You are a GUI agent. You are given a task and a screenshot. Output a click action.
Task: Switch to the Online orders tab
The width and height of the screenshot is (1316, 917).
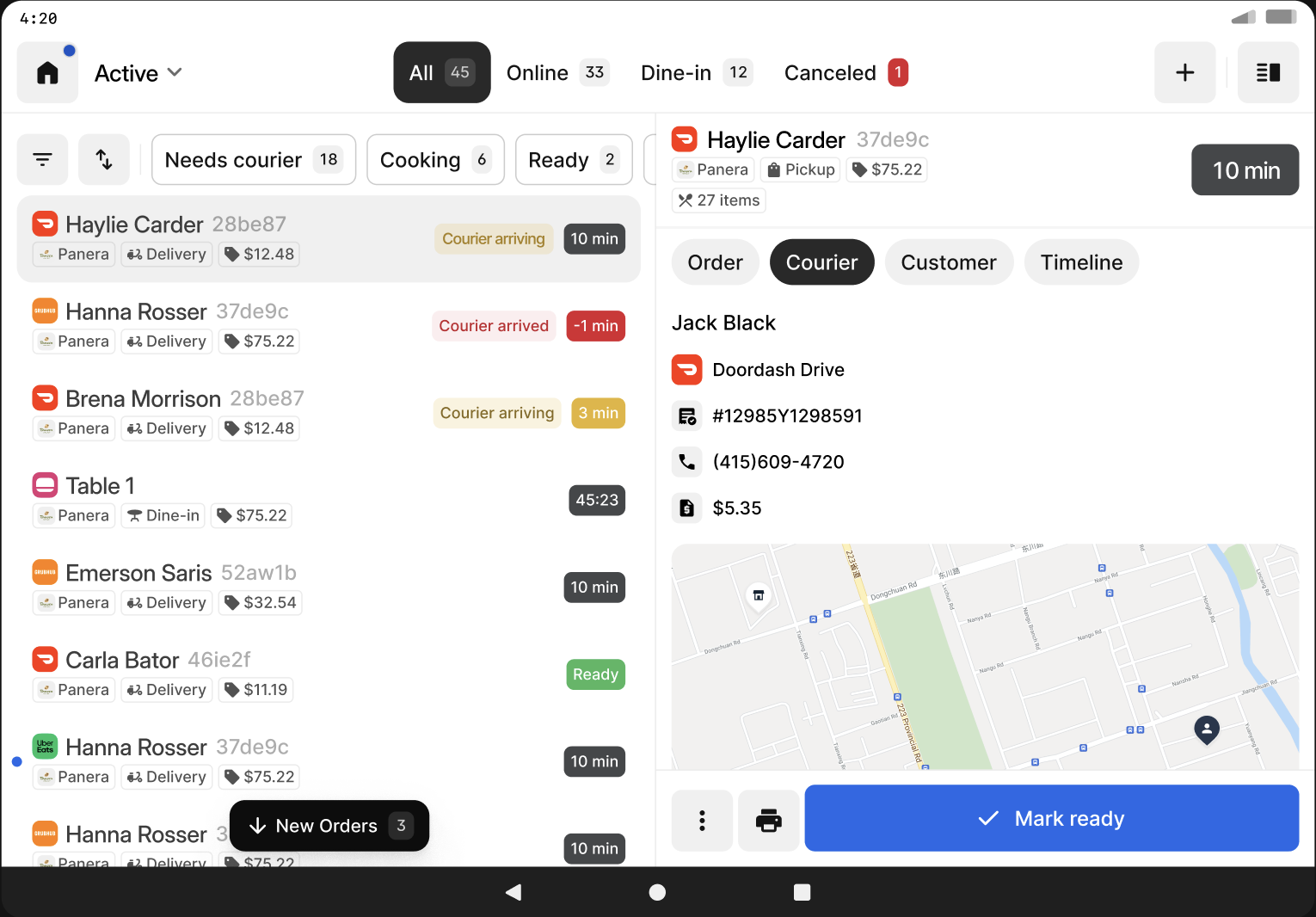tap(557, 73)
